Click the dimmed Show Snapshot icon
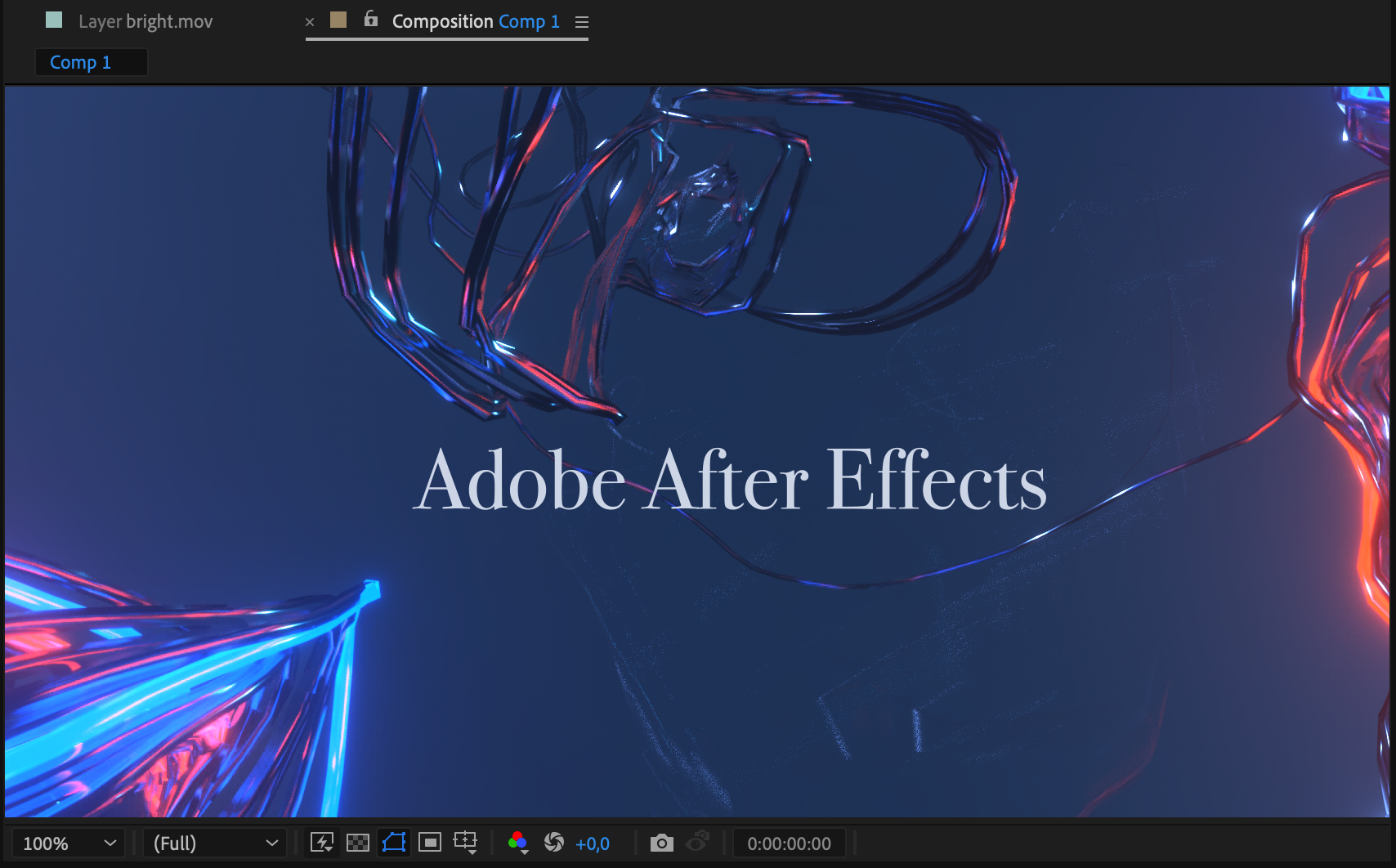The height and width of the screenshot is (868, 1396). point(698,842)
